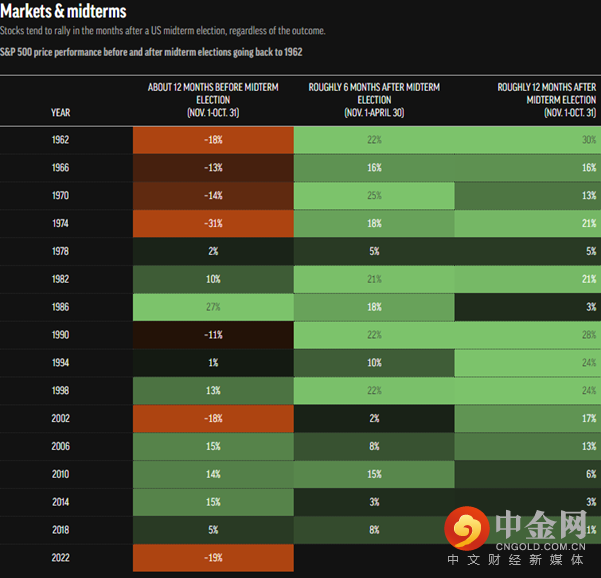The image size is (601, 578).
Task: Select the 1986 year label
Action: tap(61, 307)
